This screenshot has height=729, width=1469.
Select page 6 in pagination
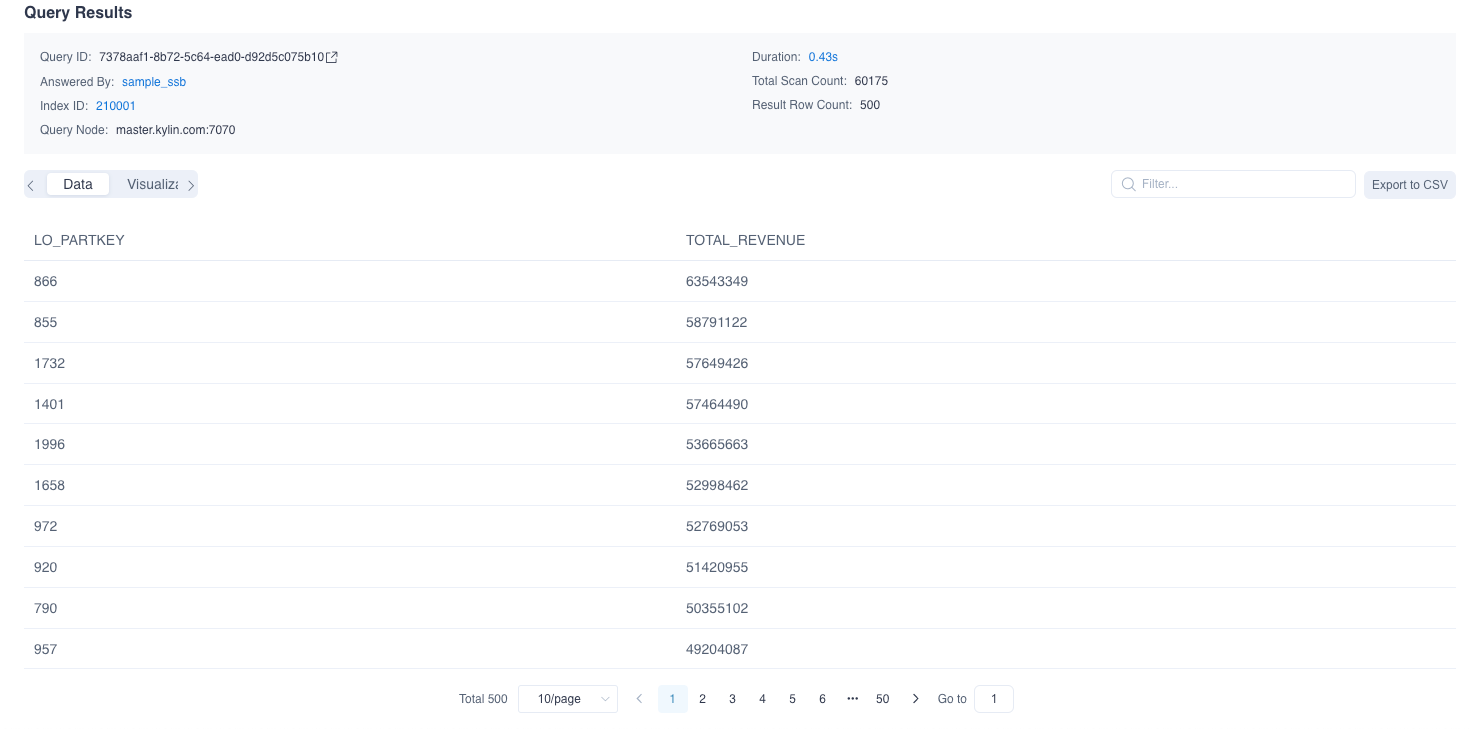[x=822, y=699]
